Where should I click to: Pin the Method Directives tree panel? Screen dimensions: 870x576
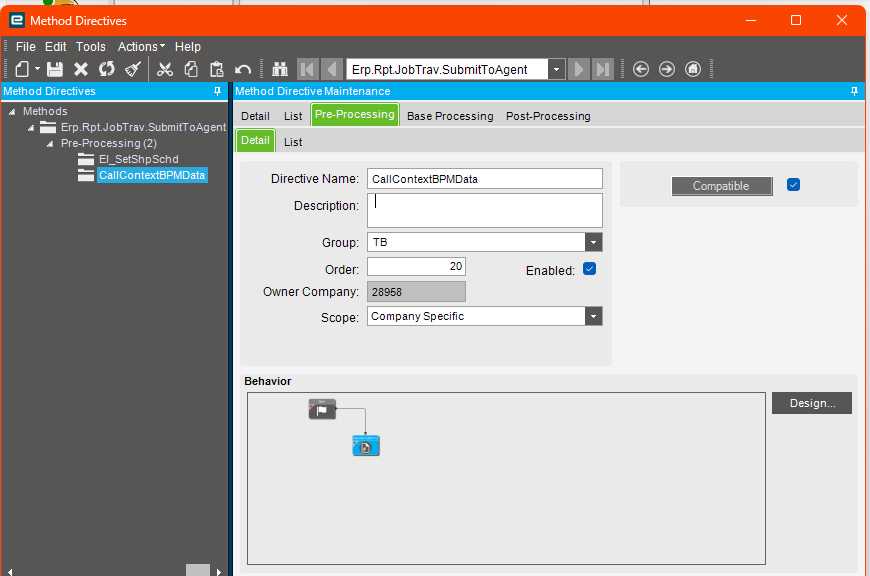coord(218,92)
